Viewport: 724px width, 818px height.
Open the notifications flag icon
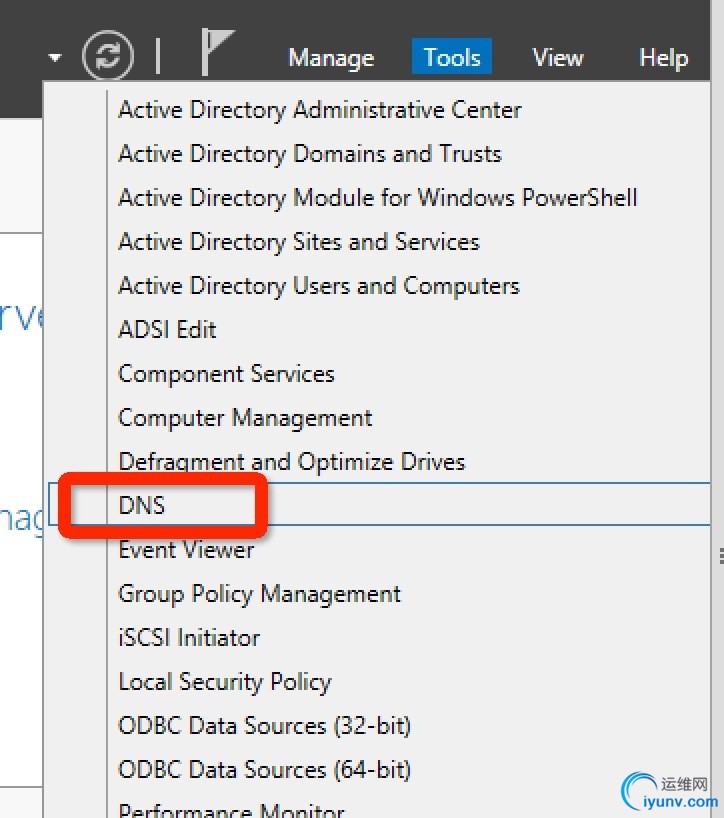[x=217, y=52]
